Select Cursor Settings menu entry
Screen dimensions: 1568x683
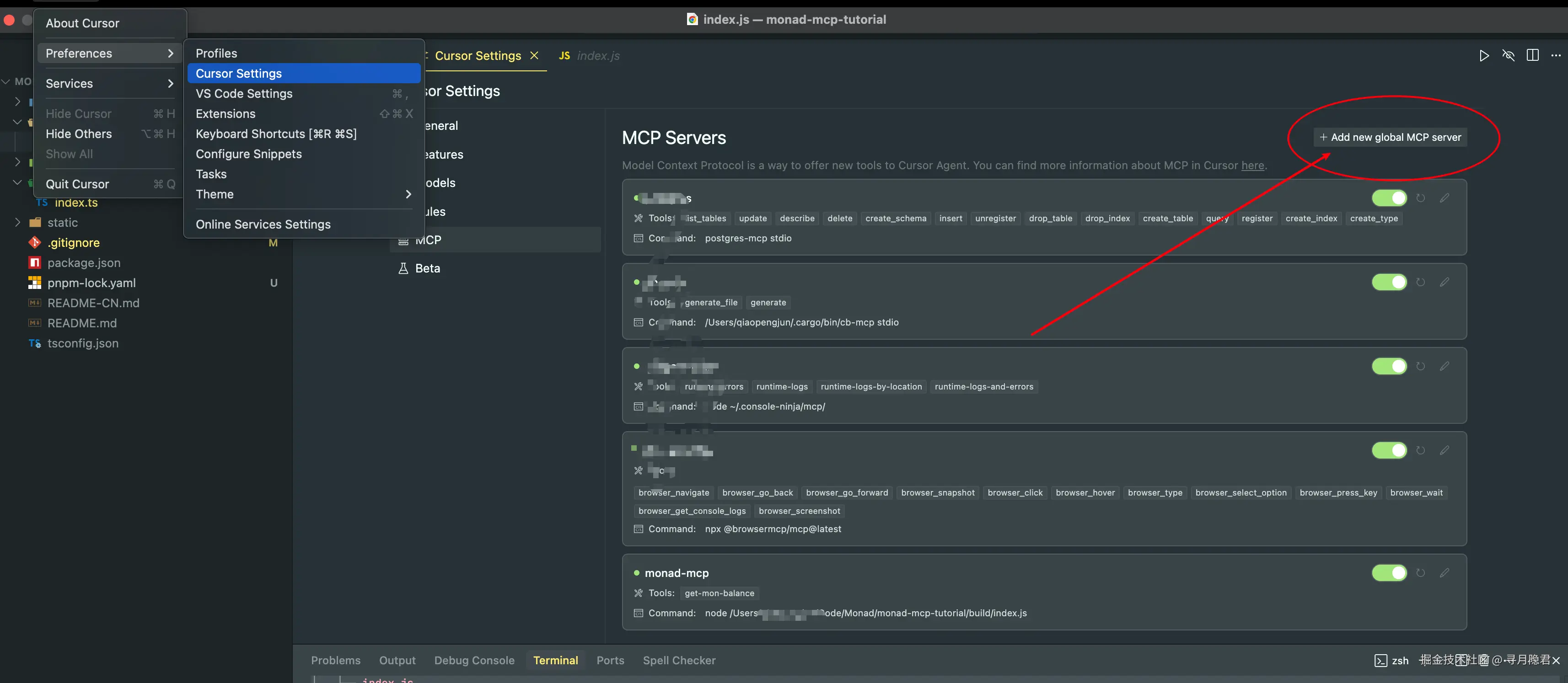click(x=239, y=74)
